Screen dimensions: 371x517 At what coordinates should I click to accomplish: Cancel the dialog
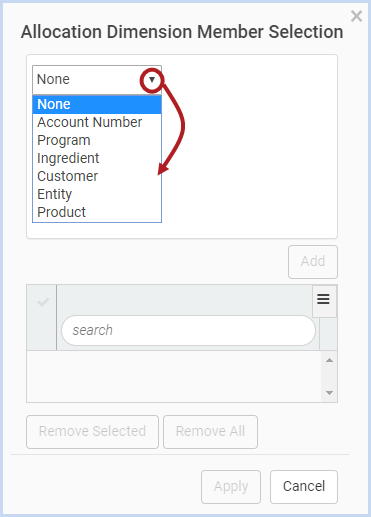pos(304,487)
